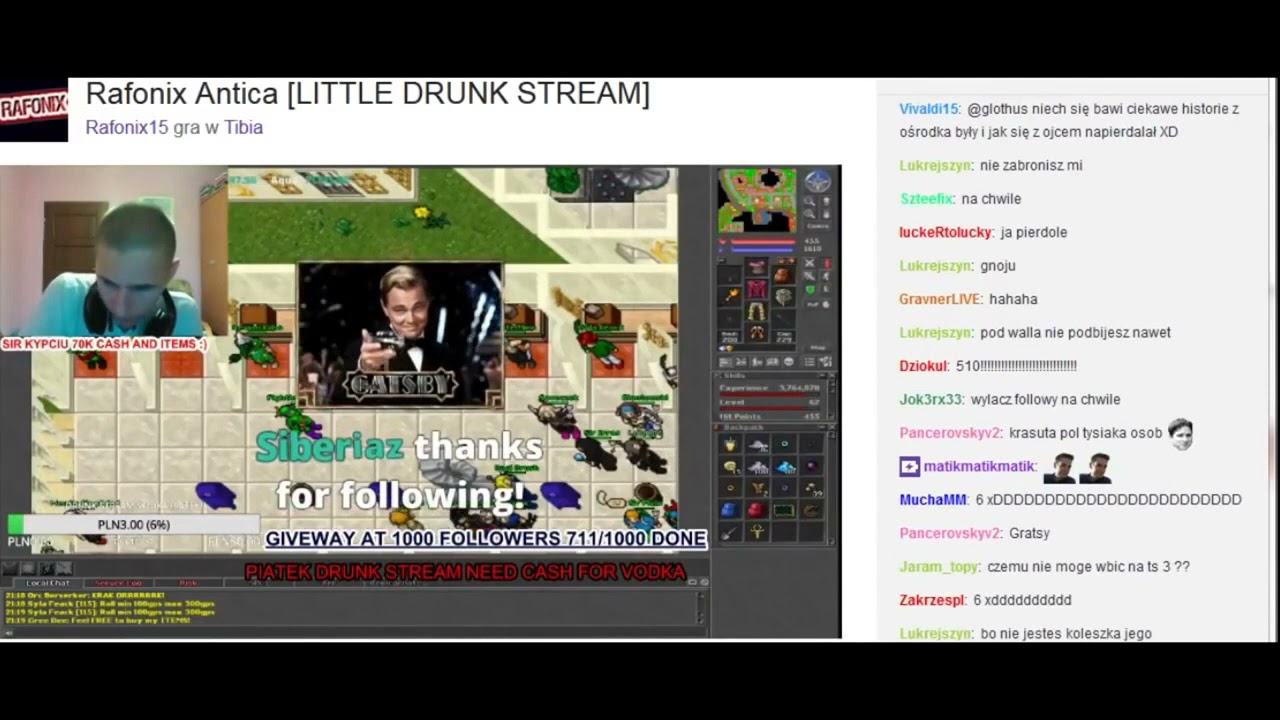Close the Backpack panel
Screen dimensions: 1280x720
[x=832, y=427]
